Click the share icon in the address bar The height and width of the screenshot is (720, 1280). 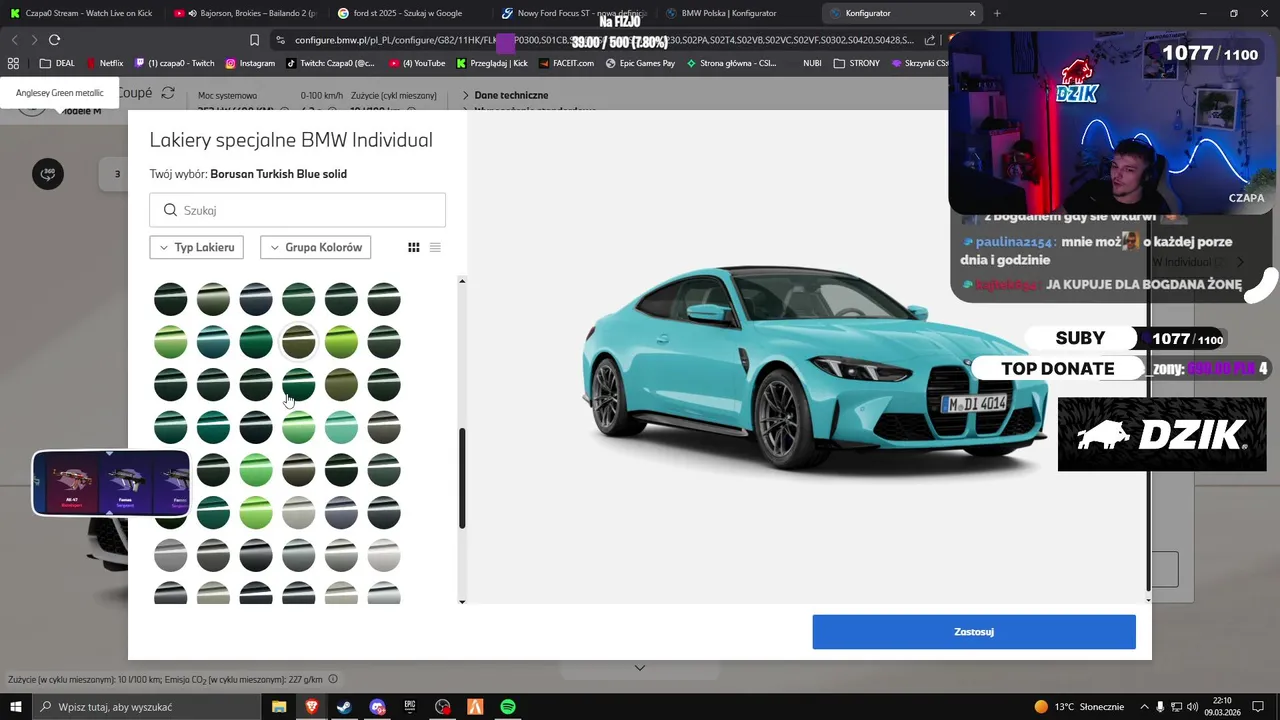coord(930,40)
